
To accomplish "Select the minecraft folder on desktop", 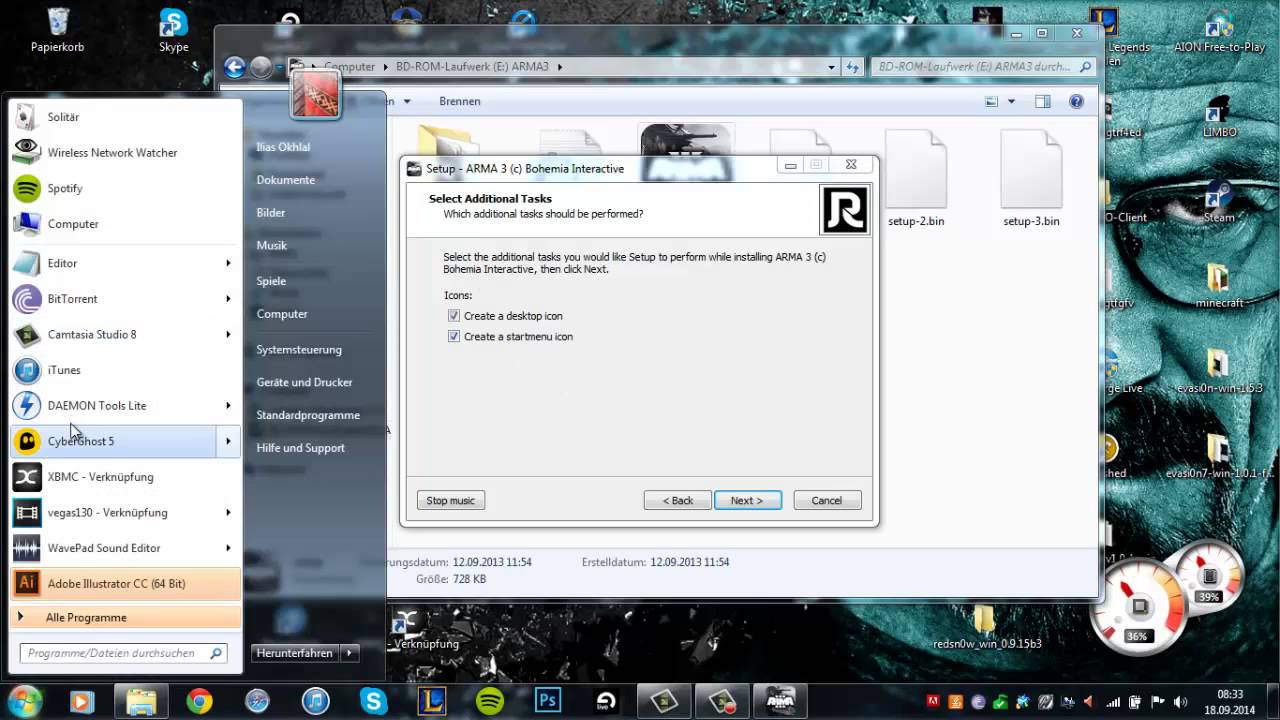I will 1218,286.
